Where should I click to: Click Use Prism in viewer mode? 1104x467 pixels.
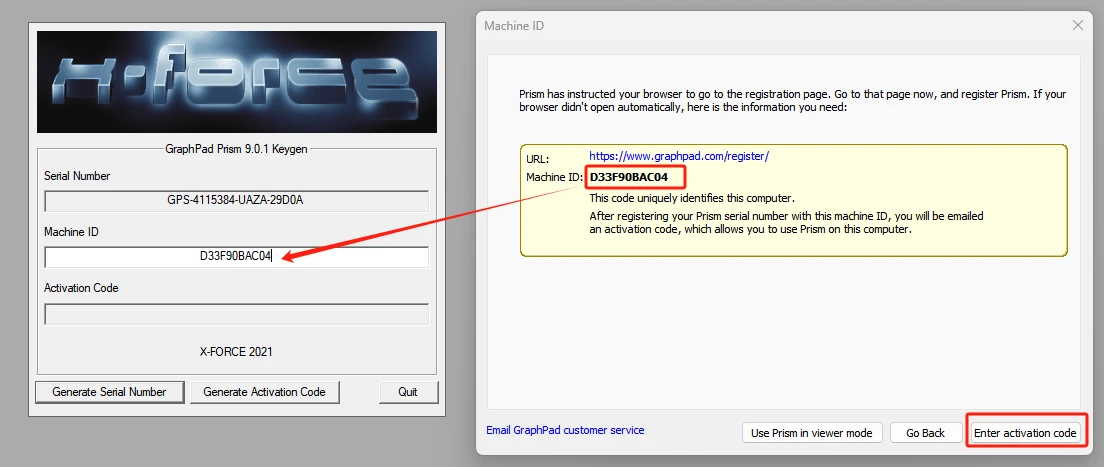point(811,433)
